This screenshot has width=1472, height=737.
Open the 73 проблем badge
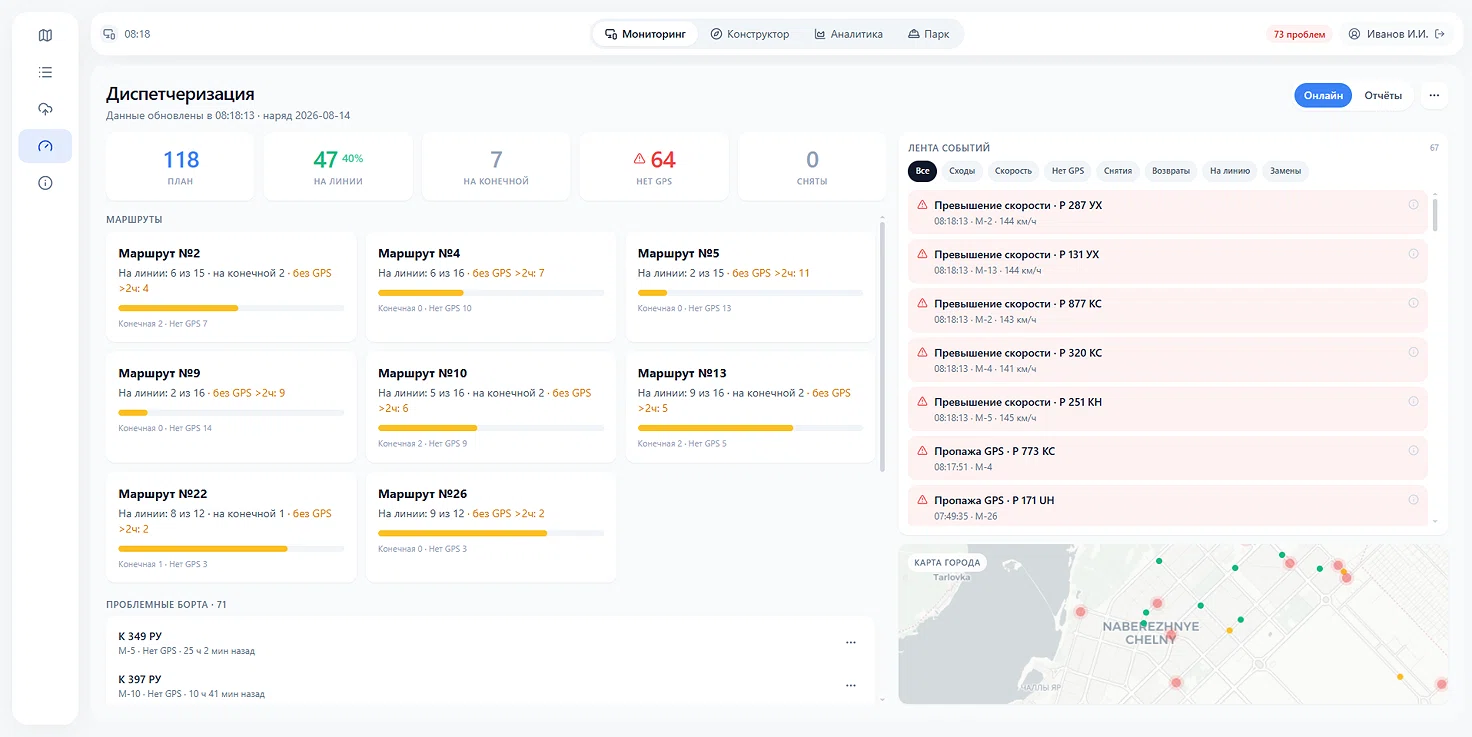[1299, 34]
